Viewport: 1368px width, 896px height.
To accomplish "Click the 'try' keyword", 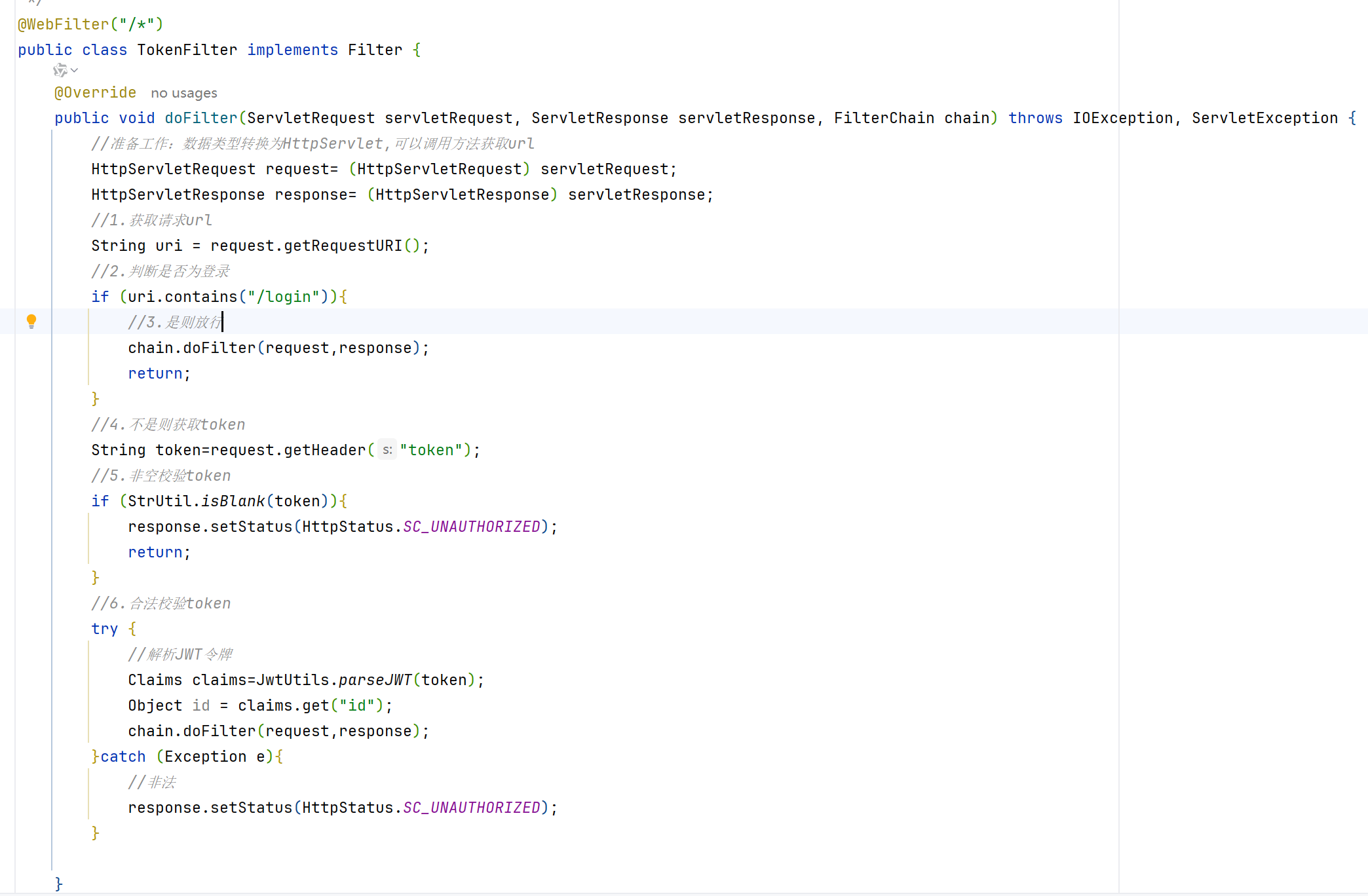I will point(104,629).
